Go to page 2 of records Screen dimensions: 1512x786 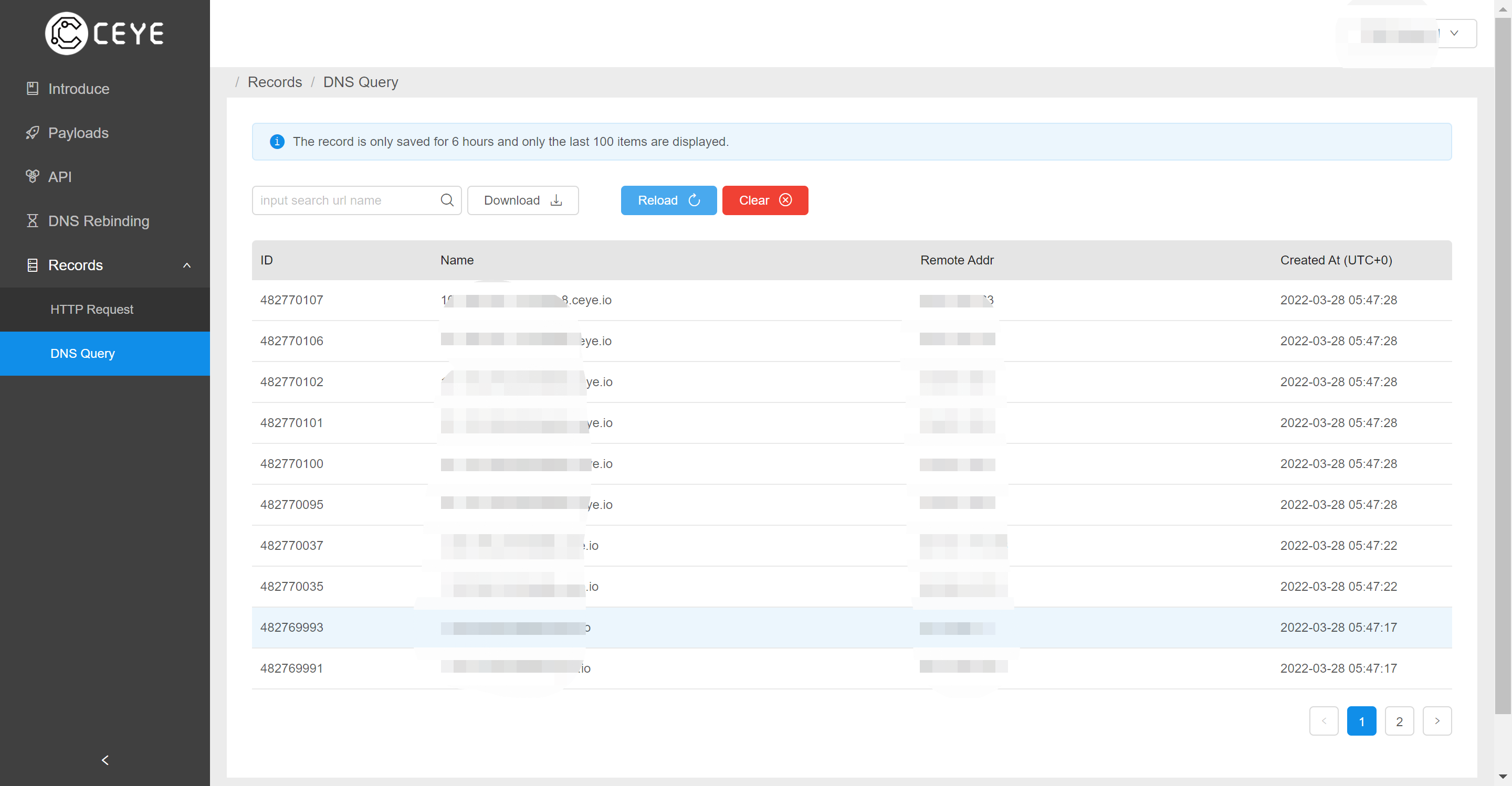[x=1399, y=721]
